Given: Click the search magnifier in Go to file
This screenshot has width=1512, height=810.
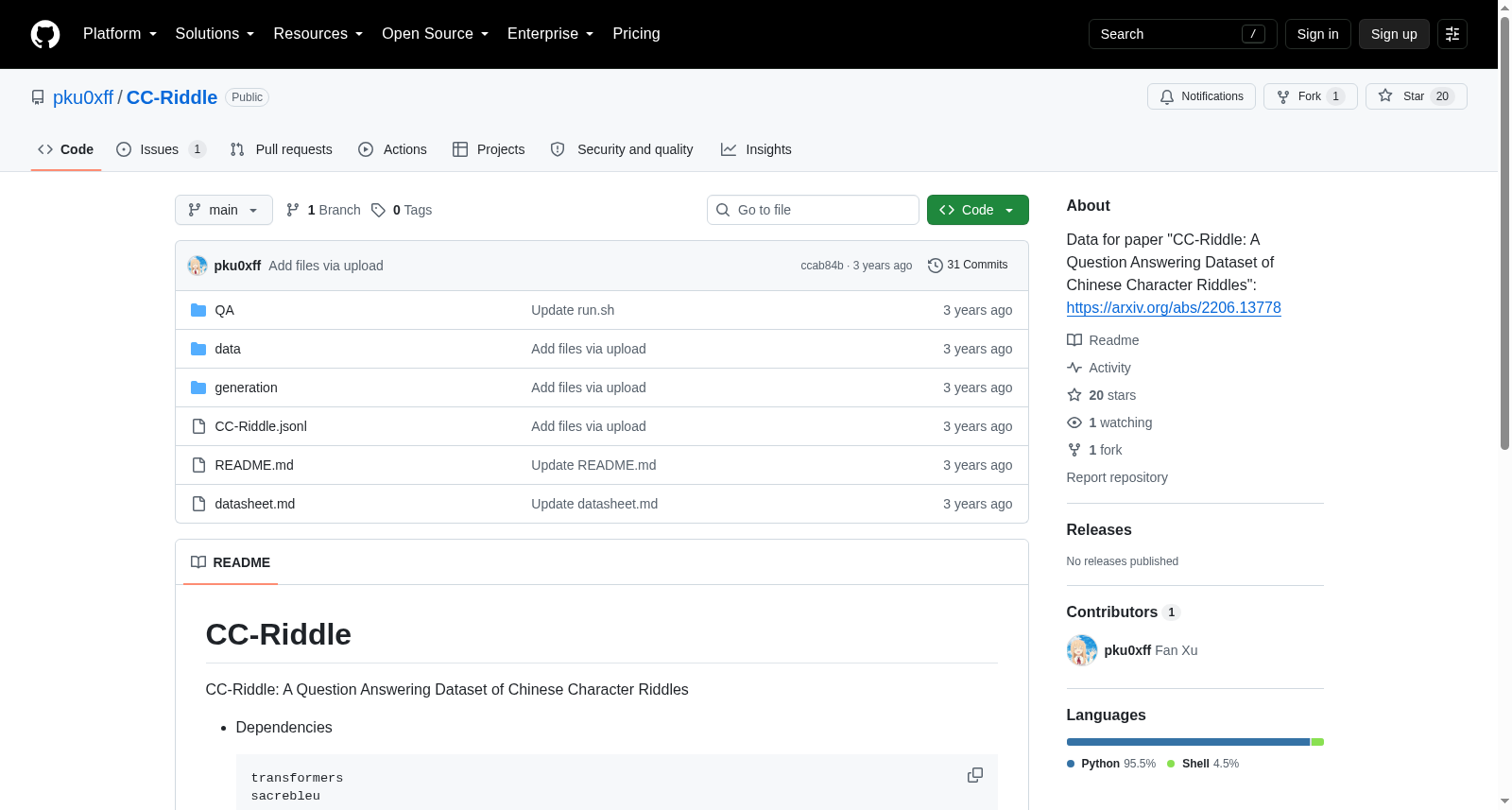Looking at the screenshot, I should pos(723,210).
